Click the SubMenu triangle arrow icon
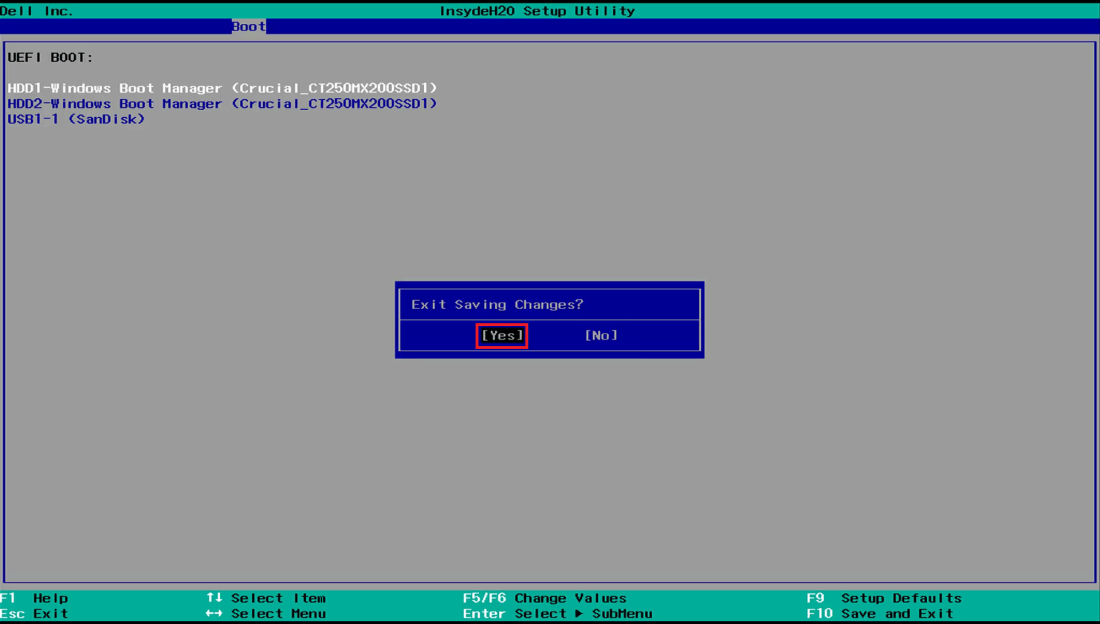 [x=578, y=613]
